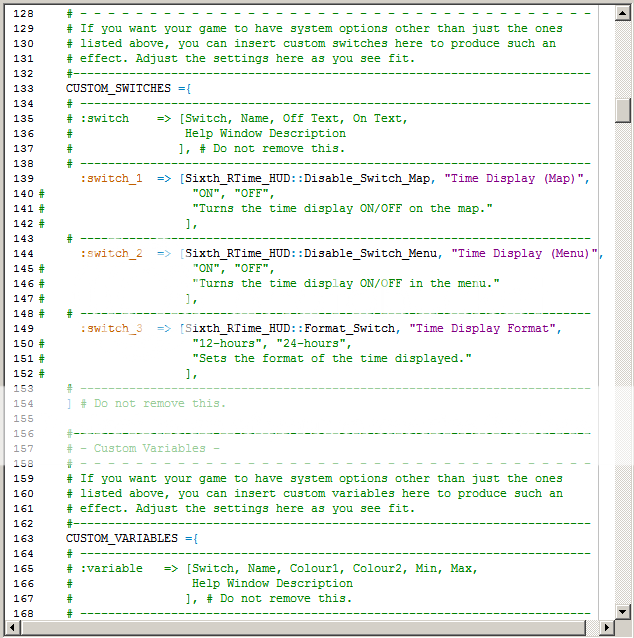Click the :switch_3 symbol on line 149
The height and width of the screenshot is (638, 634).
pyautogui.click(x=111, y=329)
